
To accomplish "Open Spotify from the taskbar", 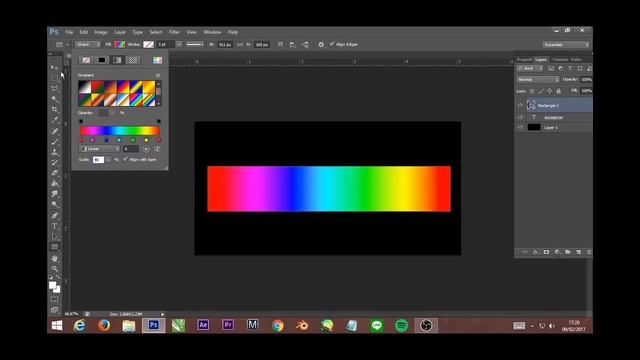I will pos(402,325).
